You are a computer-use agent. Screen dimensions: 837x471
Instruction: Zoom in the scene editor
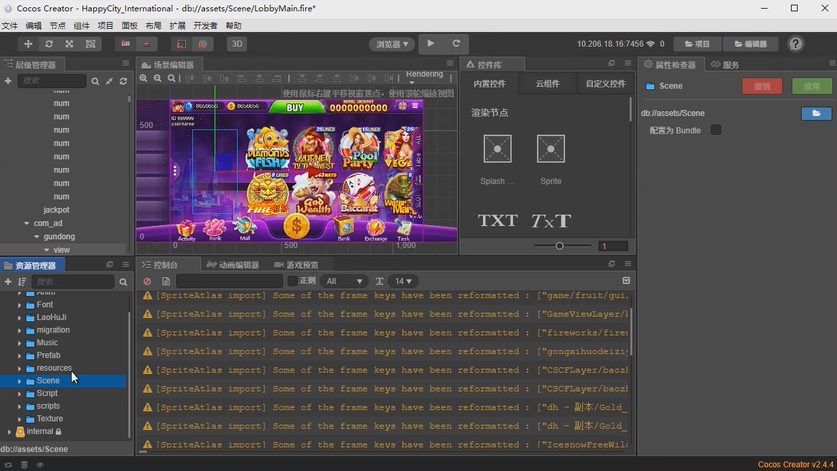click(144, 78)
